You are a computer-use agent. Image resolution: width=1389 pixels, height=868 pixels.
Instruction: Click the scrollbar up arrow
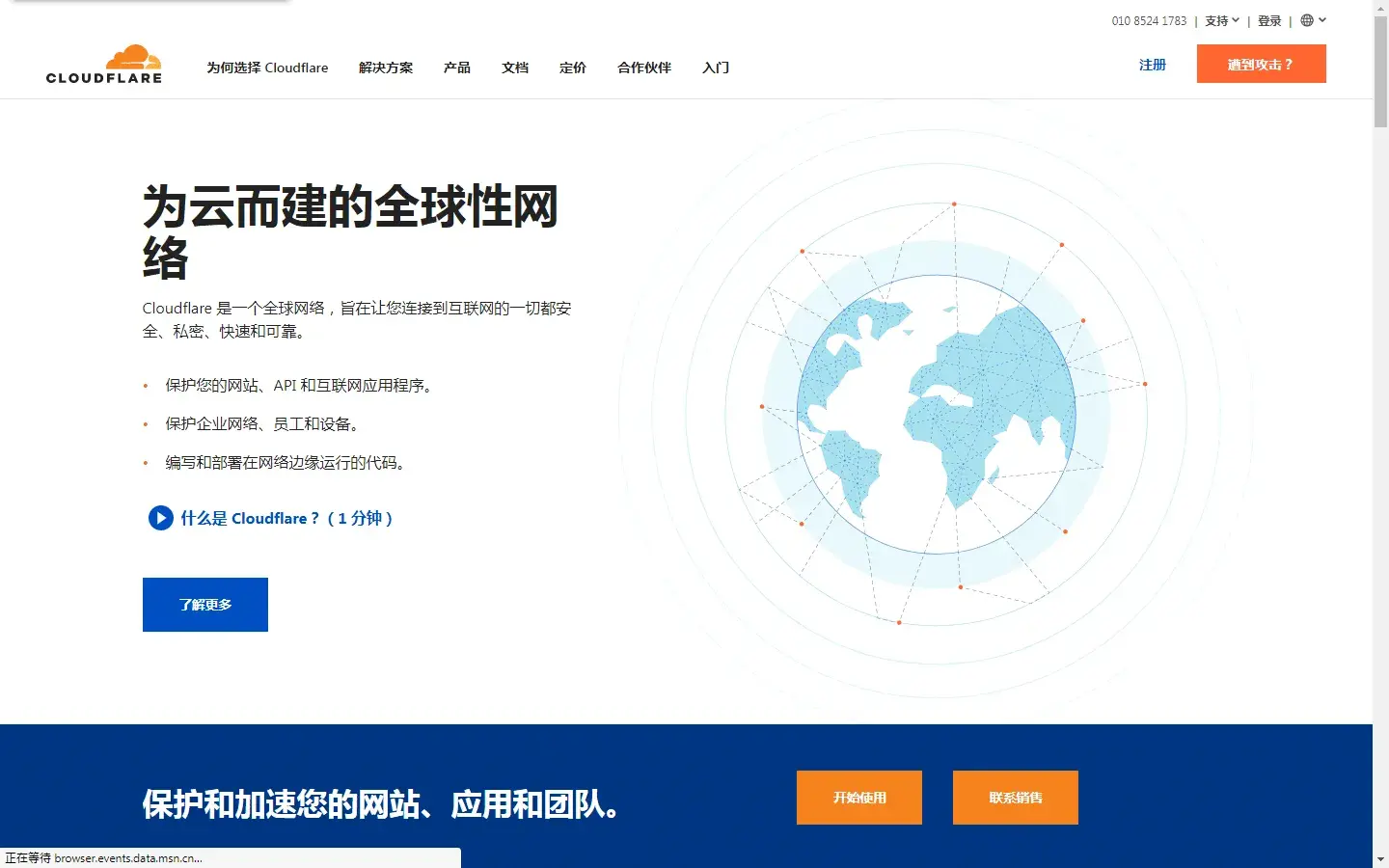click(1380, 8)
